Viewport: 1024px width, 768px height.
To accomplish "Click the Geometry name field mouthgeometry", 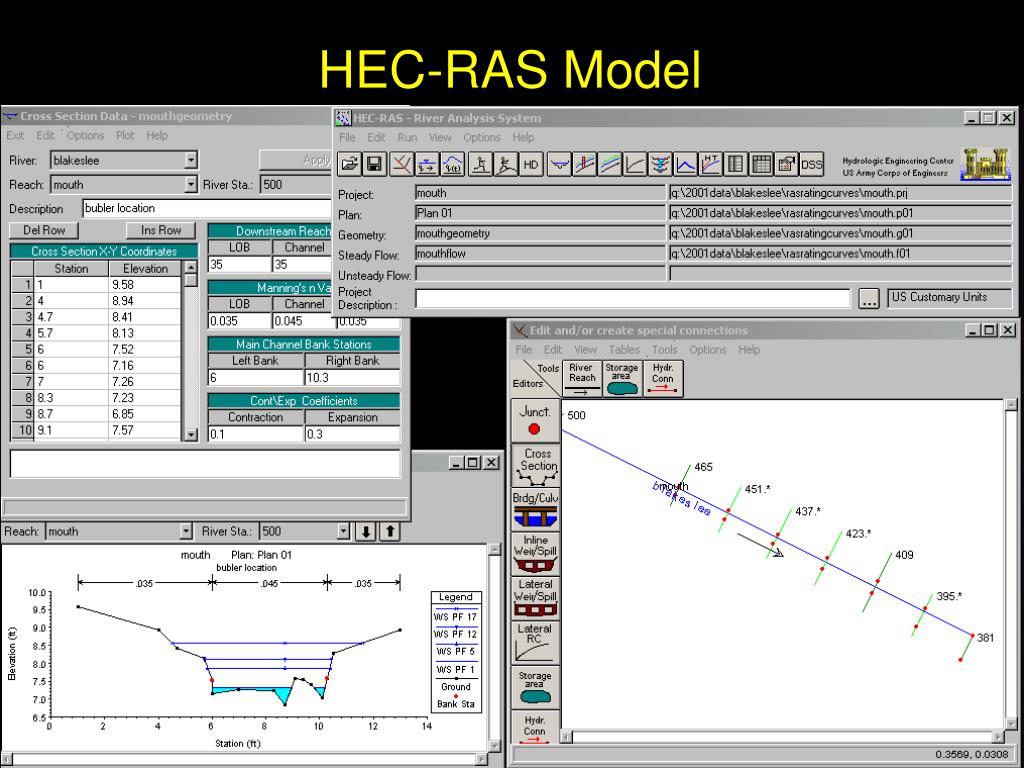I will pyautogui.click(x=540, y=233).
